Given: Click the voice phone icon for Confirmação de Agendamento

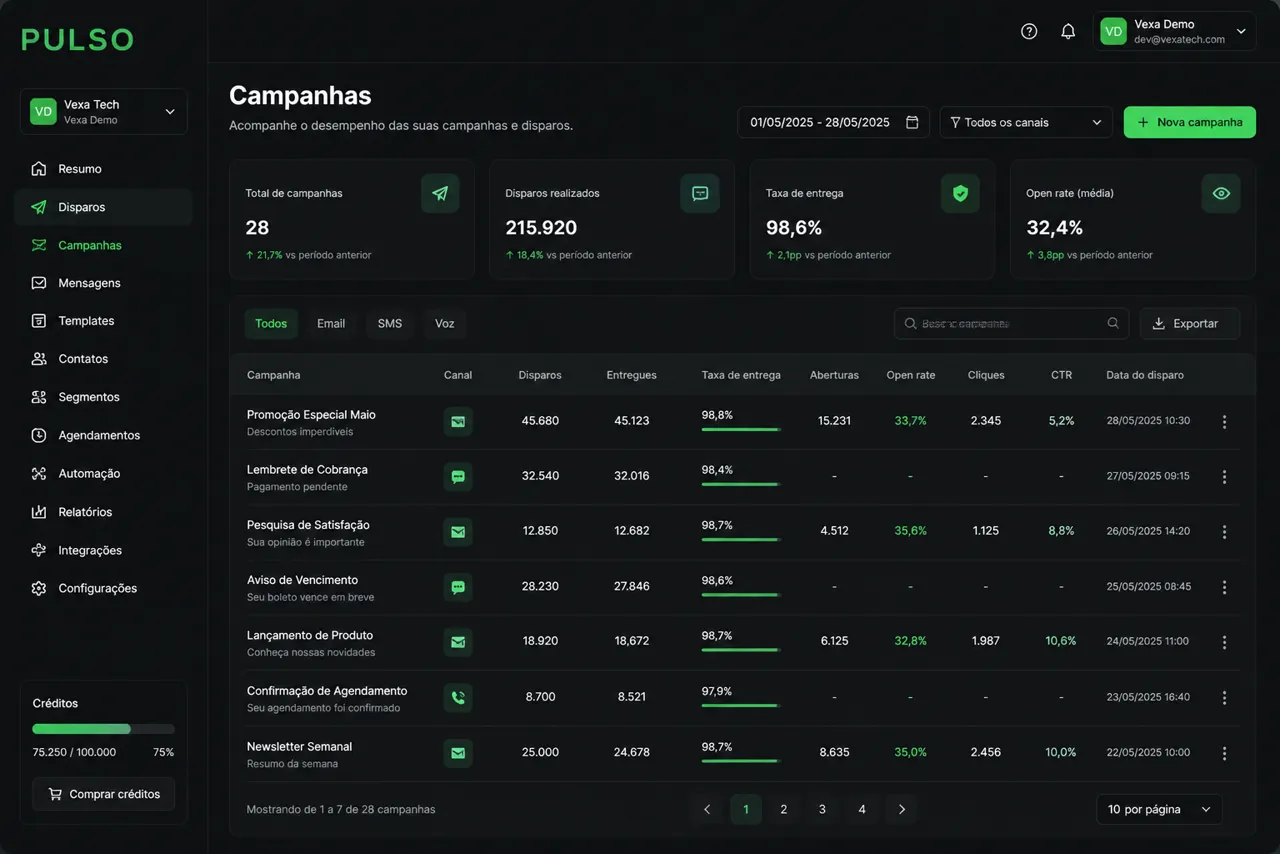Looking at the screenshot, I should (x=458, y=697).
